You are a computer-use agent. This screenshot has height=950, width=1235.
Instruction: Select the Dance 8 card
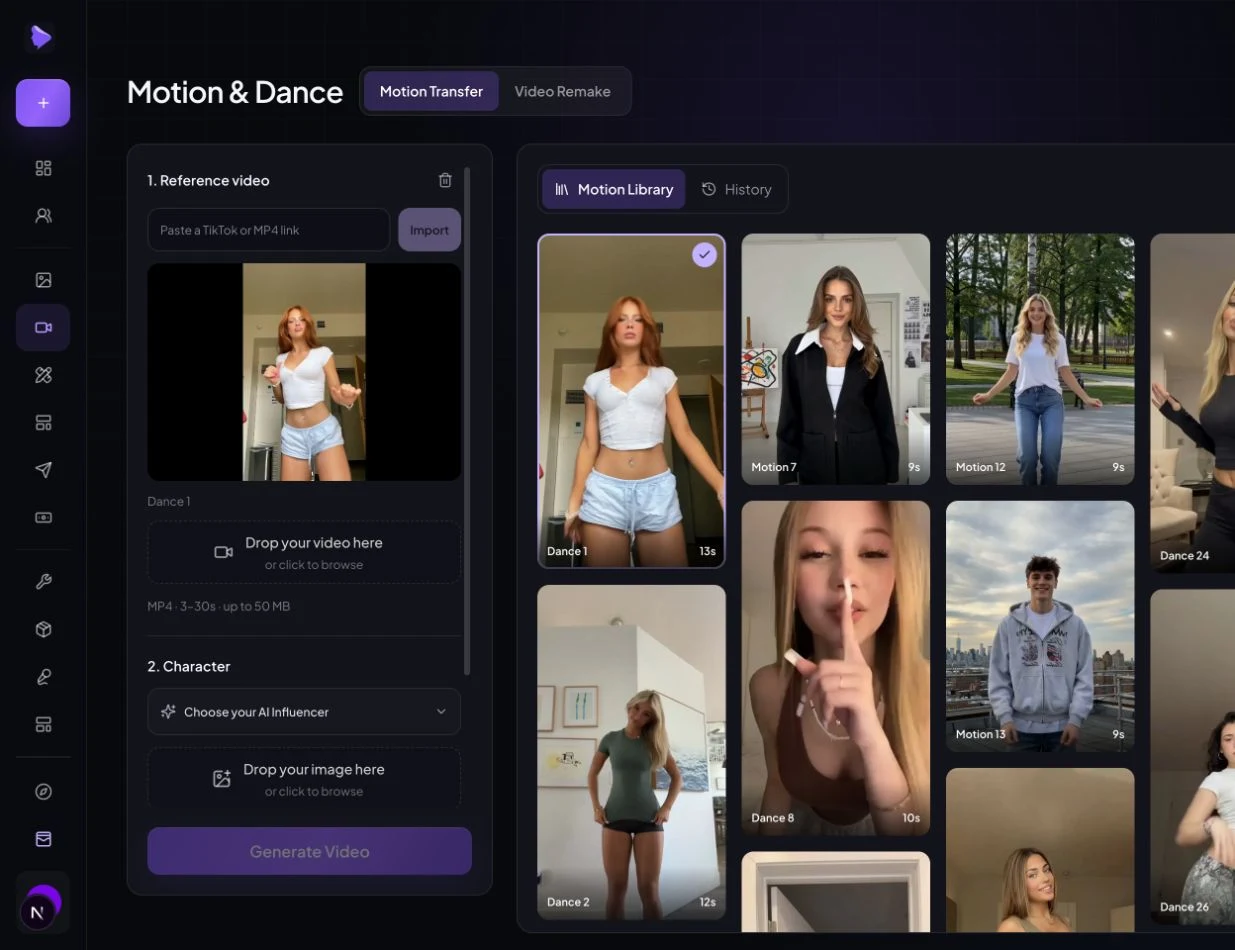click(836, 668)
